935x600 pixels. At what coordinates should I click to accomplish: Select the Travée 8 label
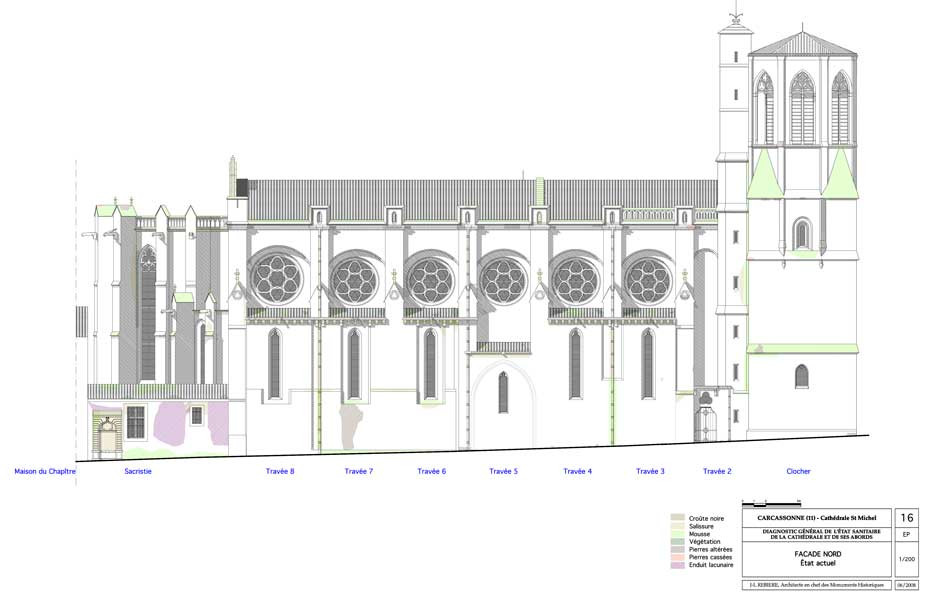point(280,471)
